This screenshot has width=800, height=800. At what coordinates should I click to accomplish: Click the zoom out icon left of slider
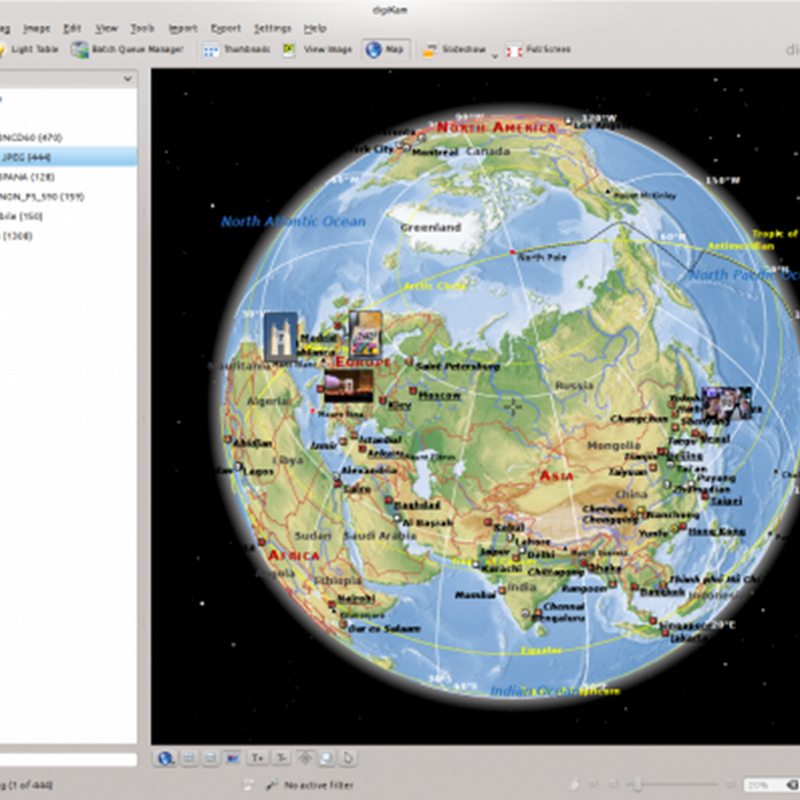point(614,784)
